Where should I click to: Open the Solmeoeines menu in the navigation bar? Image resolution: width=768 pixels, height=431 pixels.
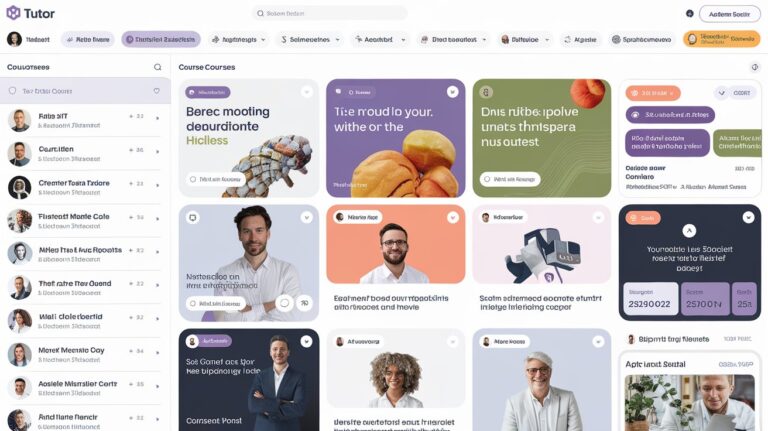coord(311,39)
